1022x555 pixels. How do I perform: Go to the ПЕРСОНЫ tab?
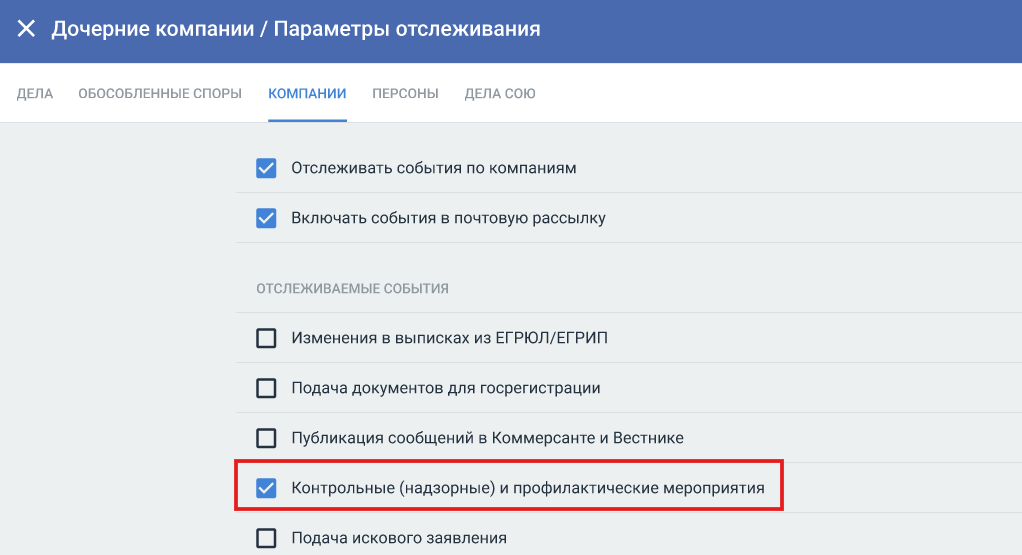[405, 94]
